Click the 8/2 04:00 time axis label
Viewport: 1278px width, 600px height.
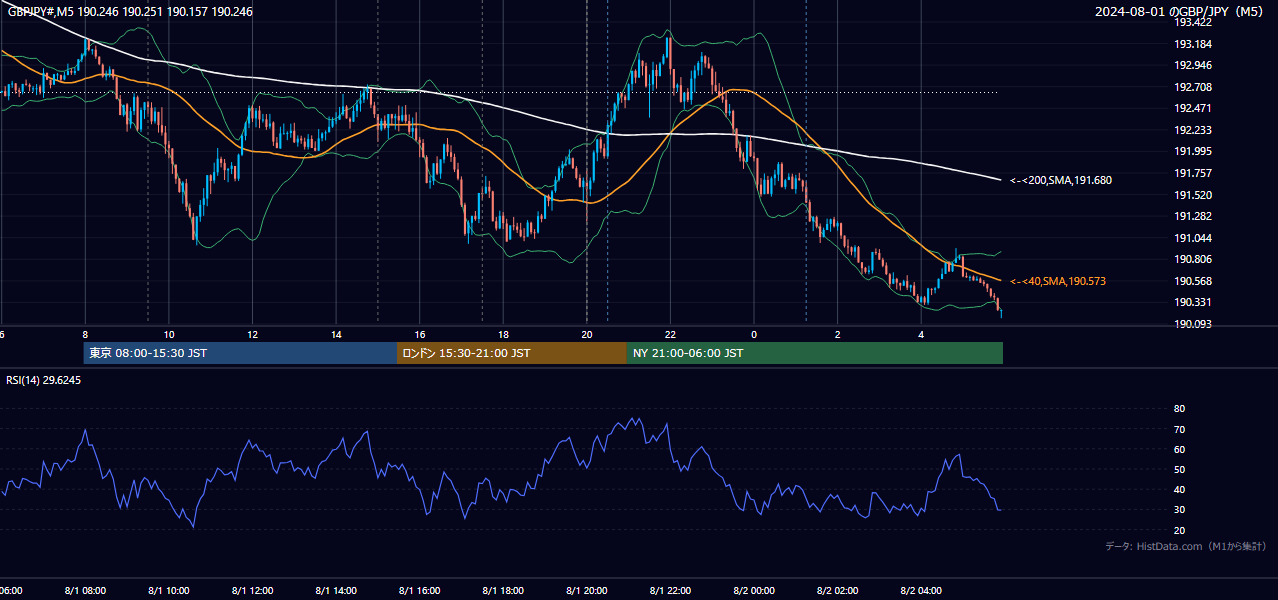pos(921,591)
